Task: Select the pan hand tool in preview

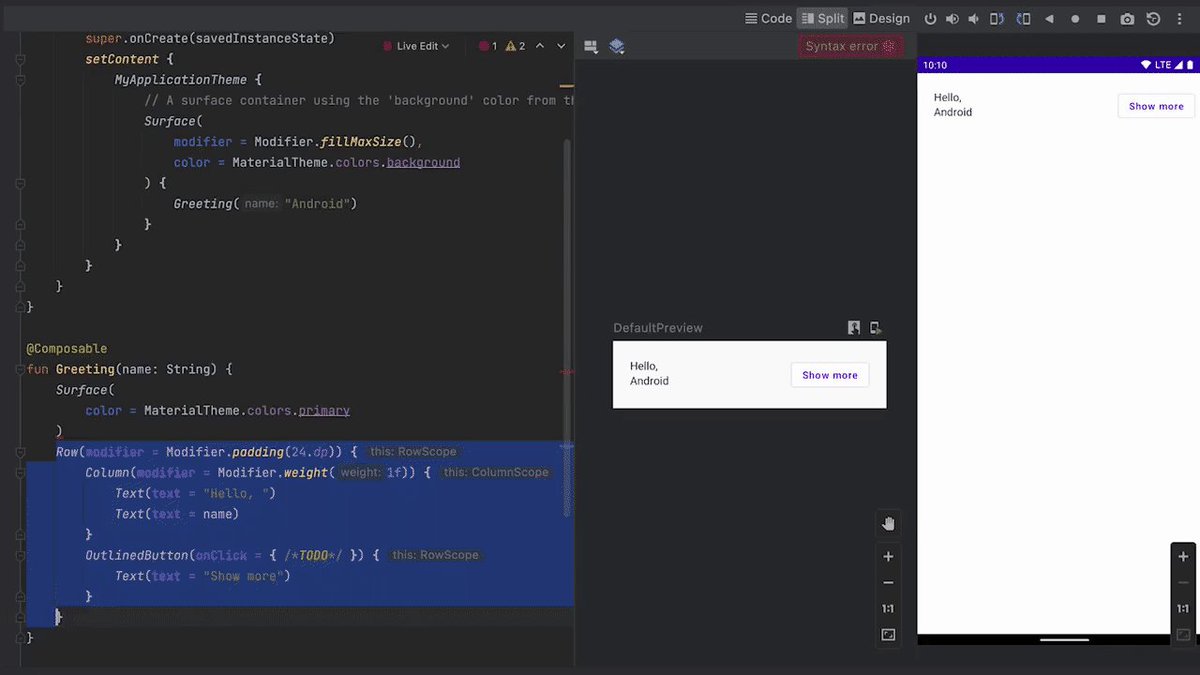Action: 888,524
